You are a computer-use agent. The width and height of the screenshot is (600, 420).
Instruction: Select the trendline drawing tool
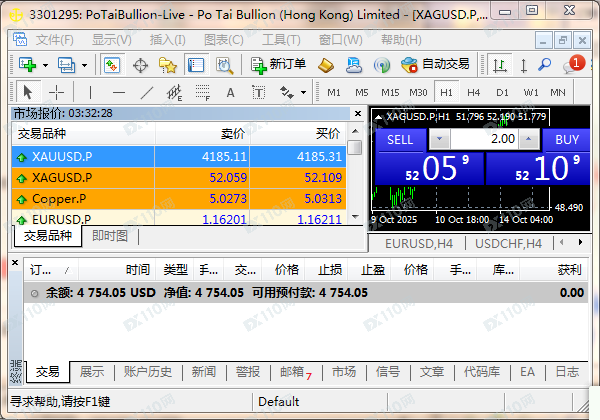pos(147,92)
